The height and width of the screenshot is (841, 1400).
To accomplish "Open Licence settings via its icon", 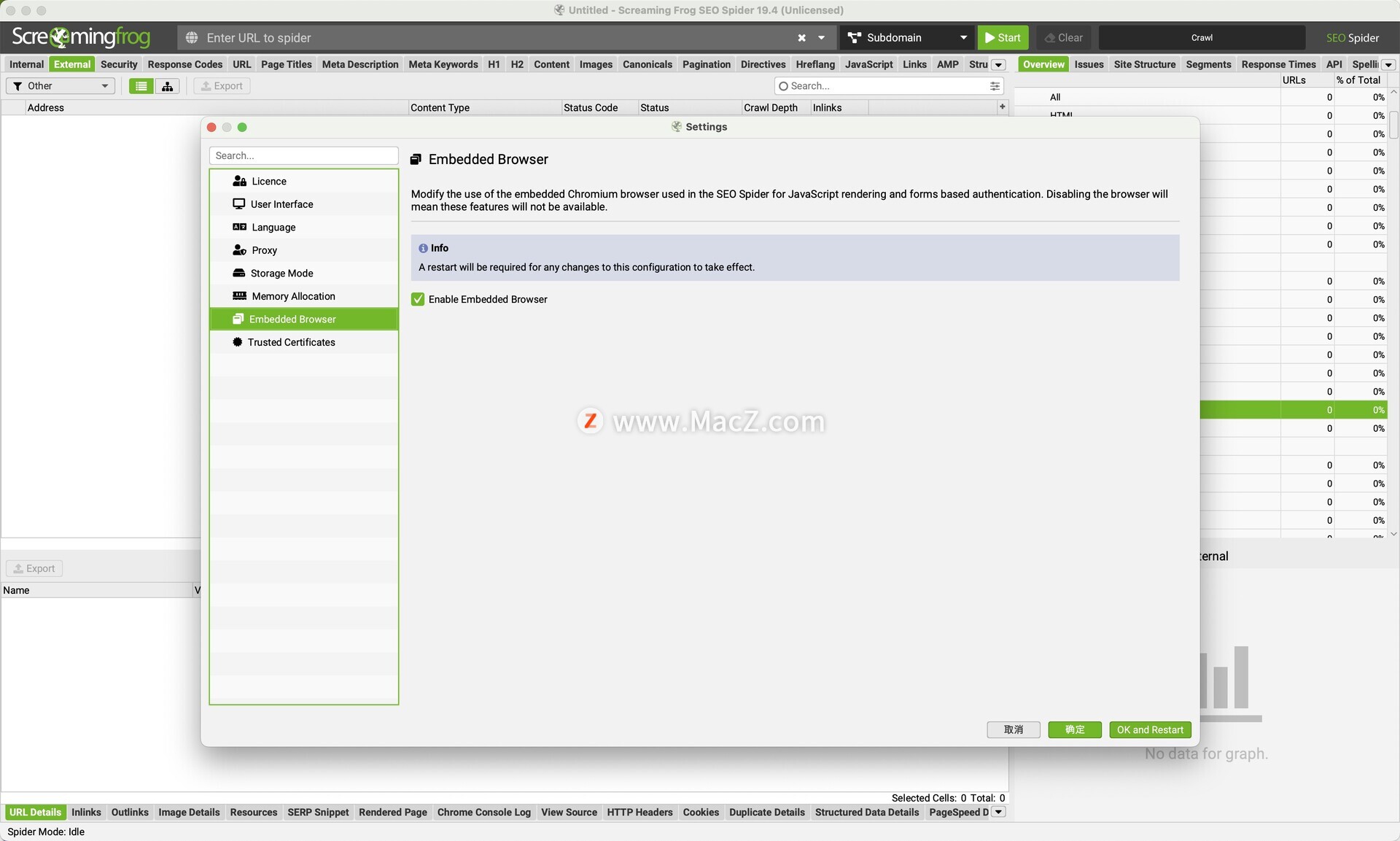I will coord(239,181).
